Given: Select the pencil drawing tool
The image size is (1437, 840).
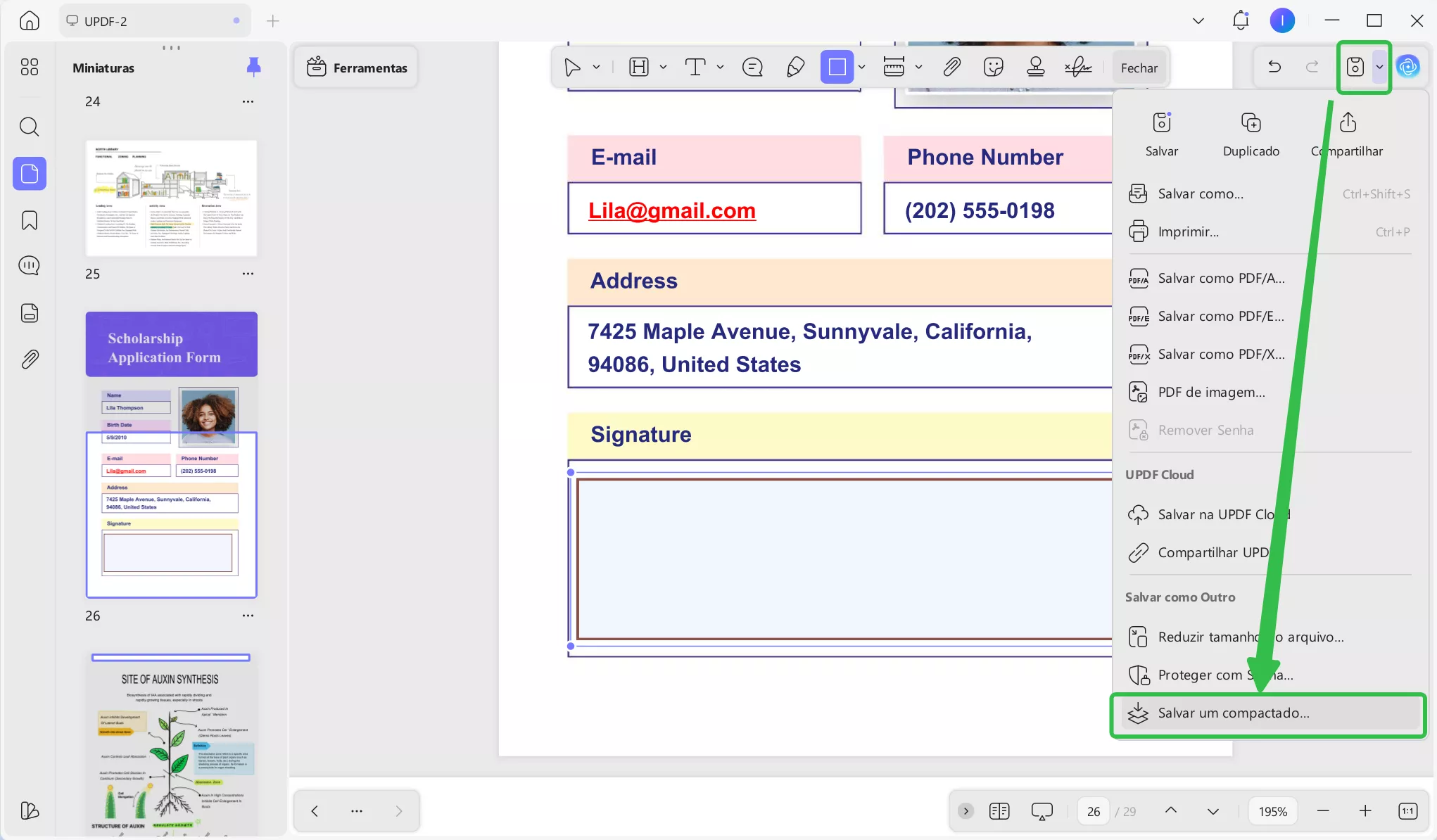Looking at the screenshot, I should pyautogui.click(x=795, y=68).
